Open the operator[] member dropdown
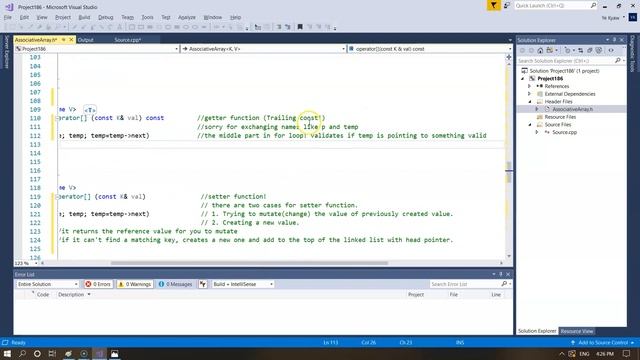Screen dimensions: 640x360 click(430, 49)
